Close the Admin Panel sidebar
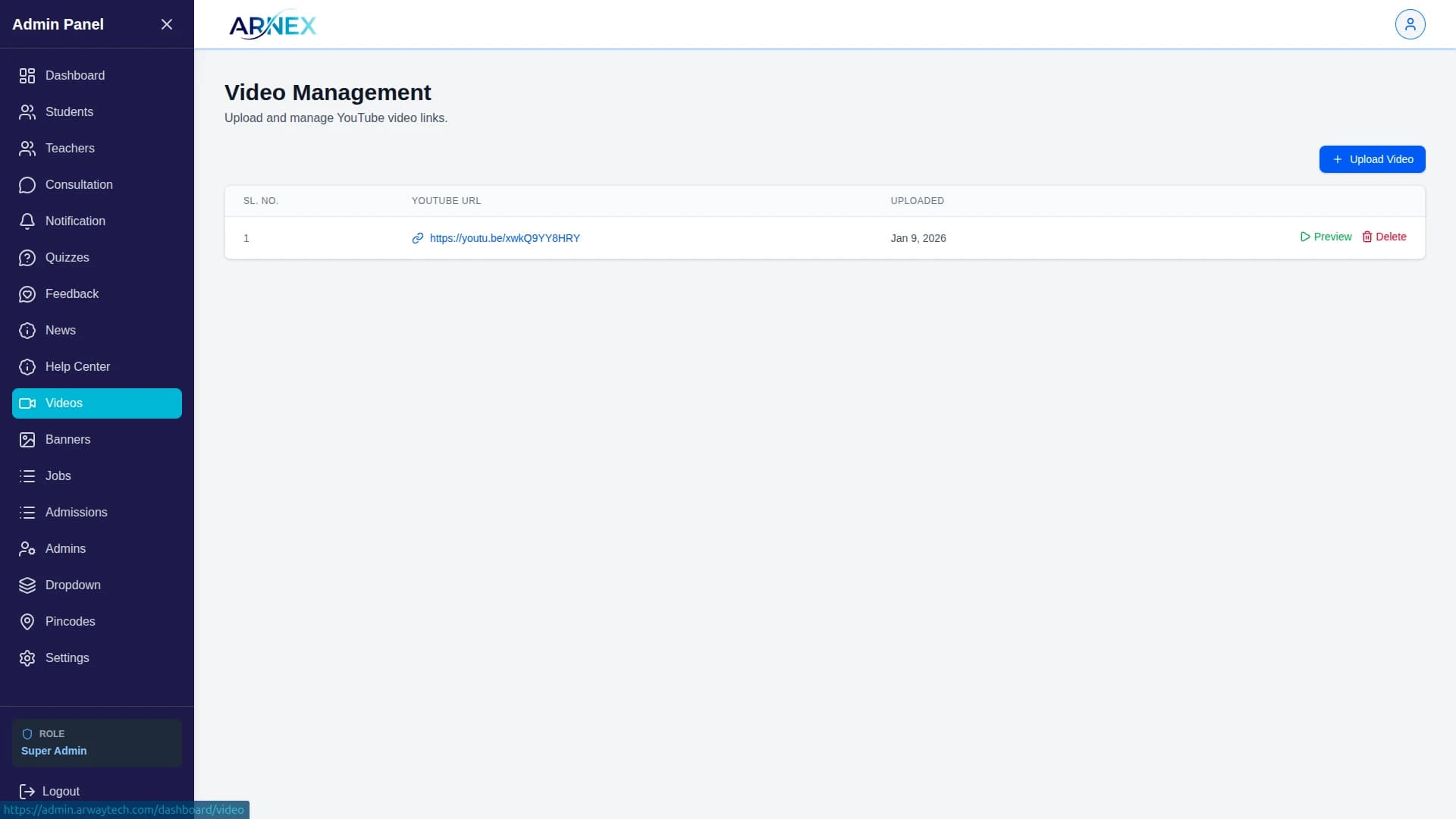This screenshot has width=1456, height=819. 167,24
